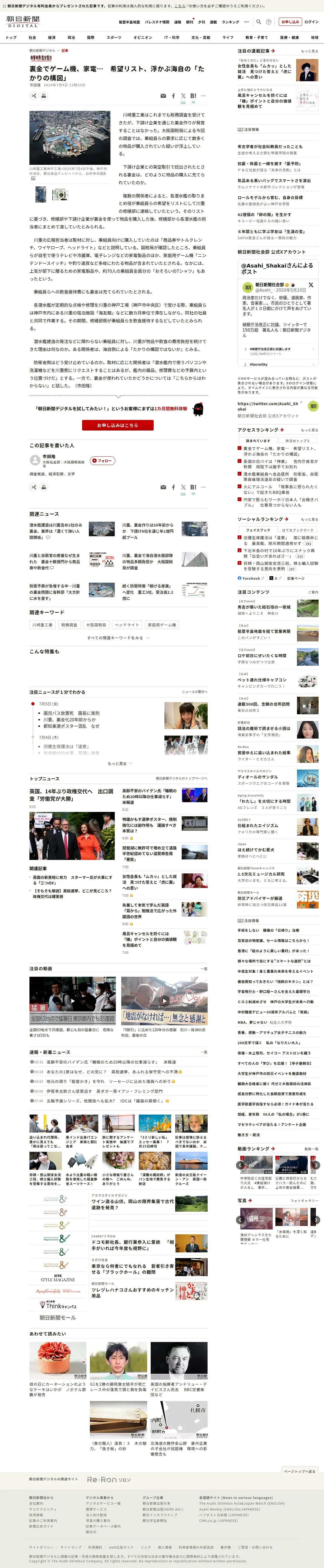Select 読まれています ranking tab
The image size is (324, 1568).
tap(258, 441)
